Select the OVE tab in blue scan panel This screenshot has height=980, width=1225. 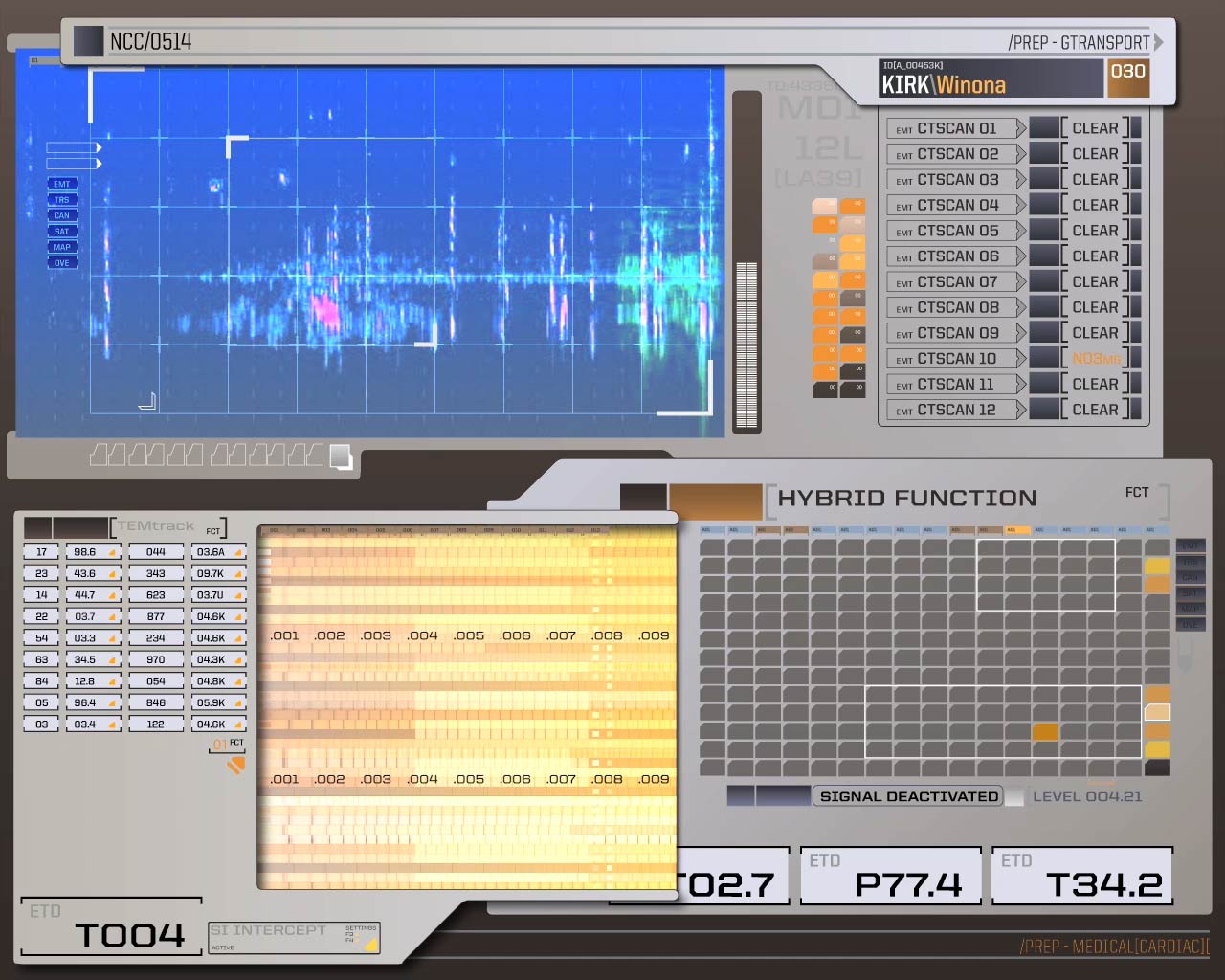61,263
